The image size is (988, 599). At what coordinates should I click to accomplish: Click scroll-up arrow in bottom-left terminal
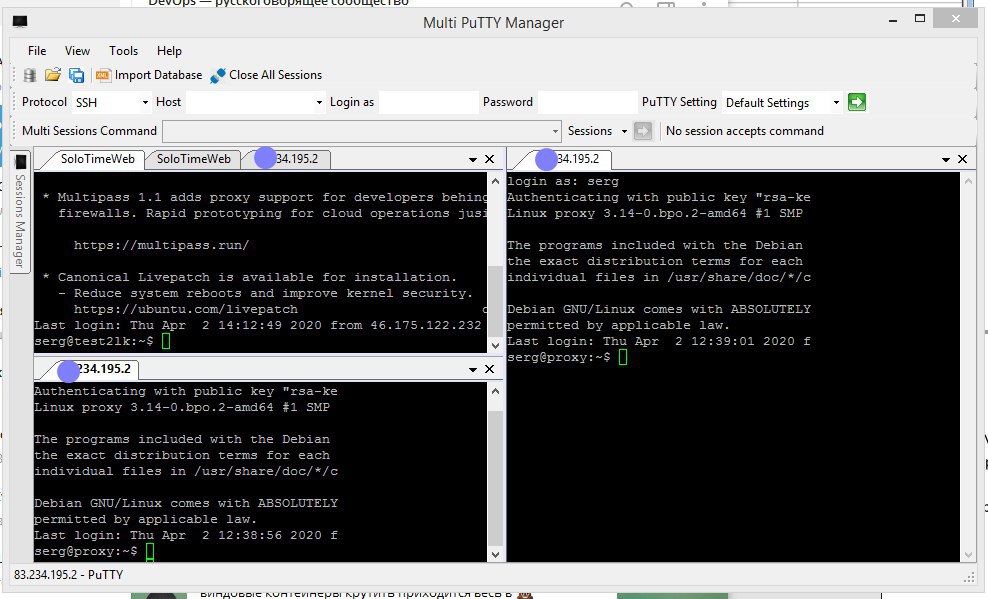coord(495,391)
